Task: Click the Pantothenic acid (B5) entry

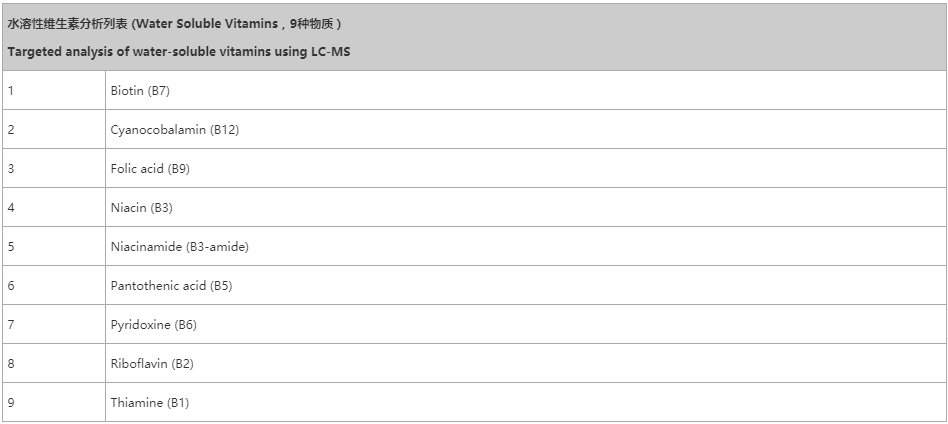Action: (171, 286)
